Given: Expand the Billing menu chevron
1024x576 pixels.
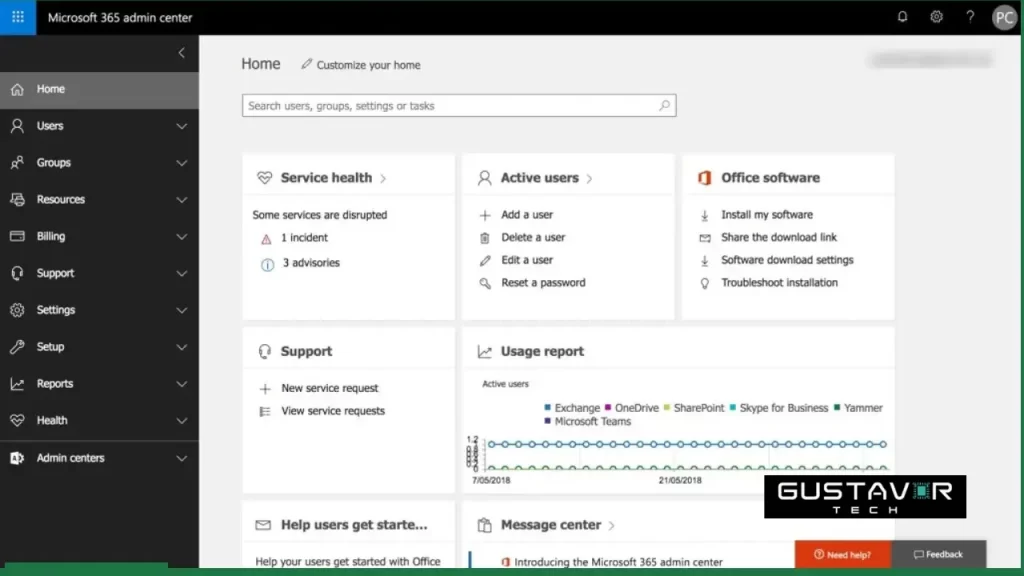Looking at the screenshot, I should coord(182,236).
